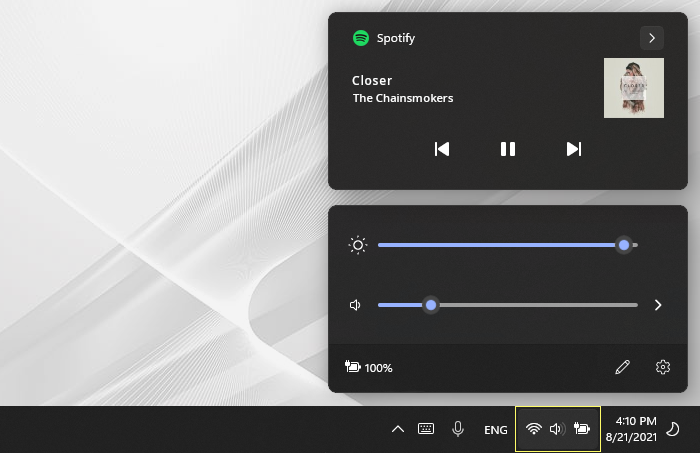
Task: Click the 100% battery text
Action: coord(379,368)
